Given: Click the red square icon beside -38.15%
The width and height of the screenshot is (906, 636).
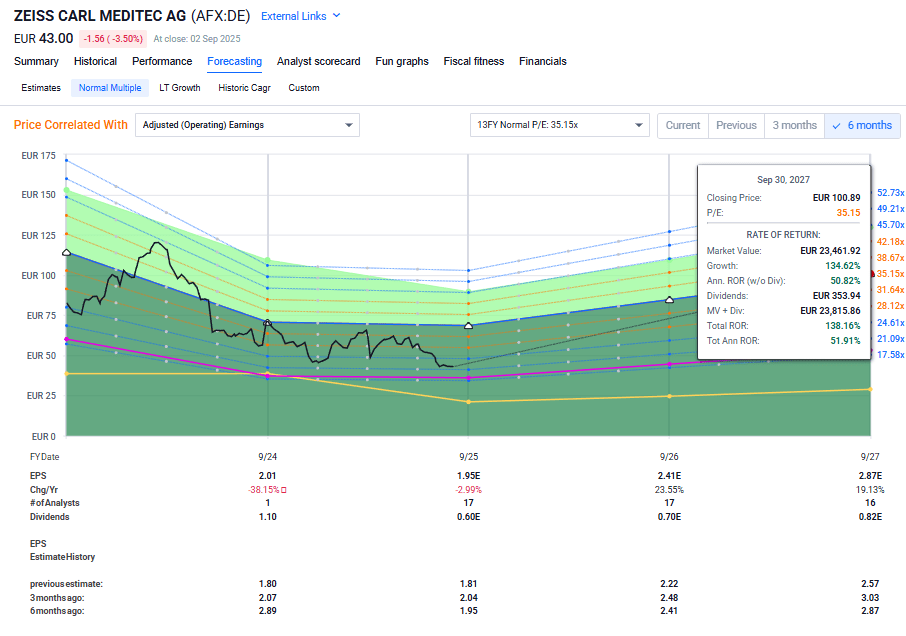Looking at the screenshot, I should pyautogui.click(x=284, y=490).
